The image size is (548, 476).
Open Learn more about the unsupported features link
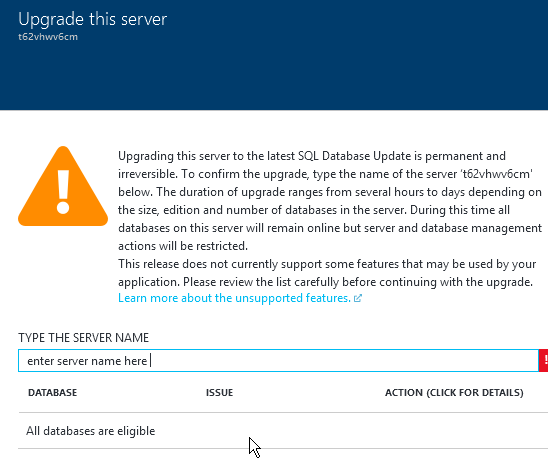[234, 298]
